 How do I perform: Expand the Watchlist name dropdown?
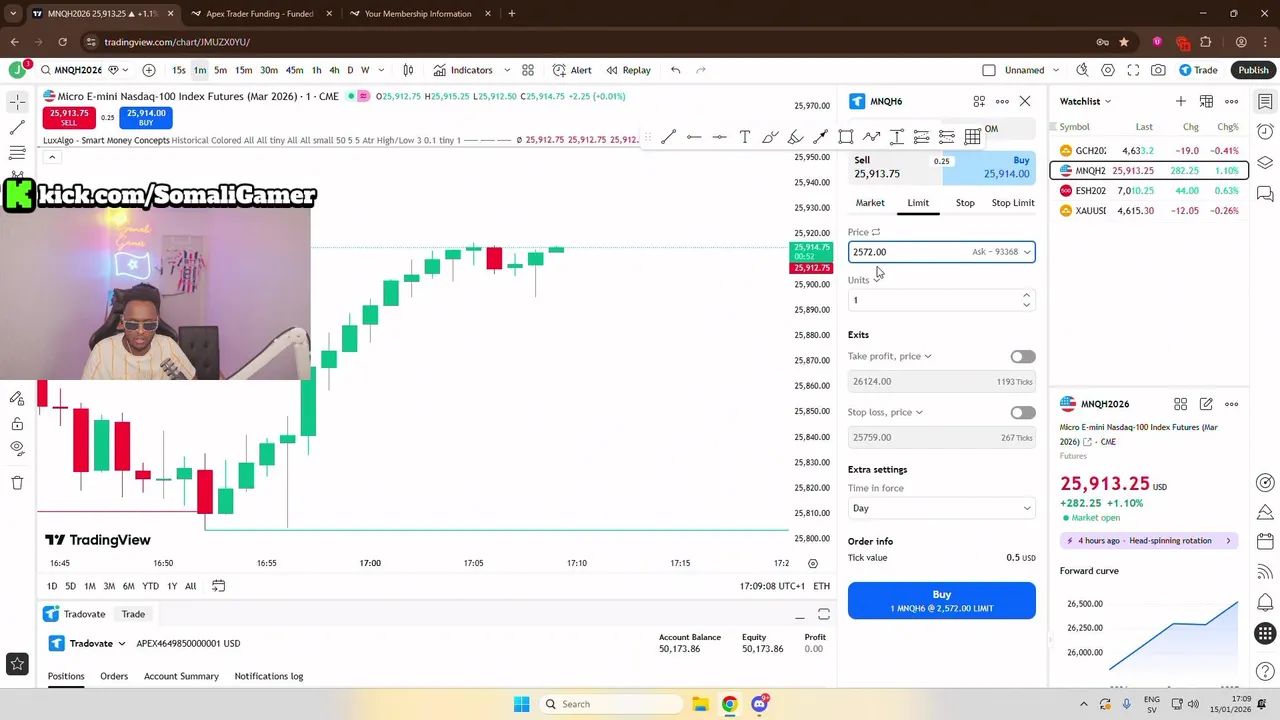coord(1085,101)
